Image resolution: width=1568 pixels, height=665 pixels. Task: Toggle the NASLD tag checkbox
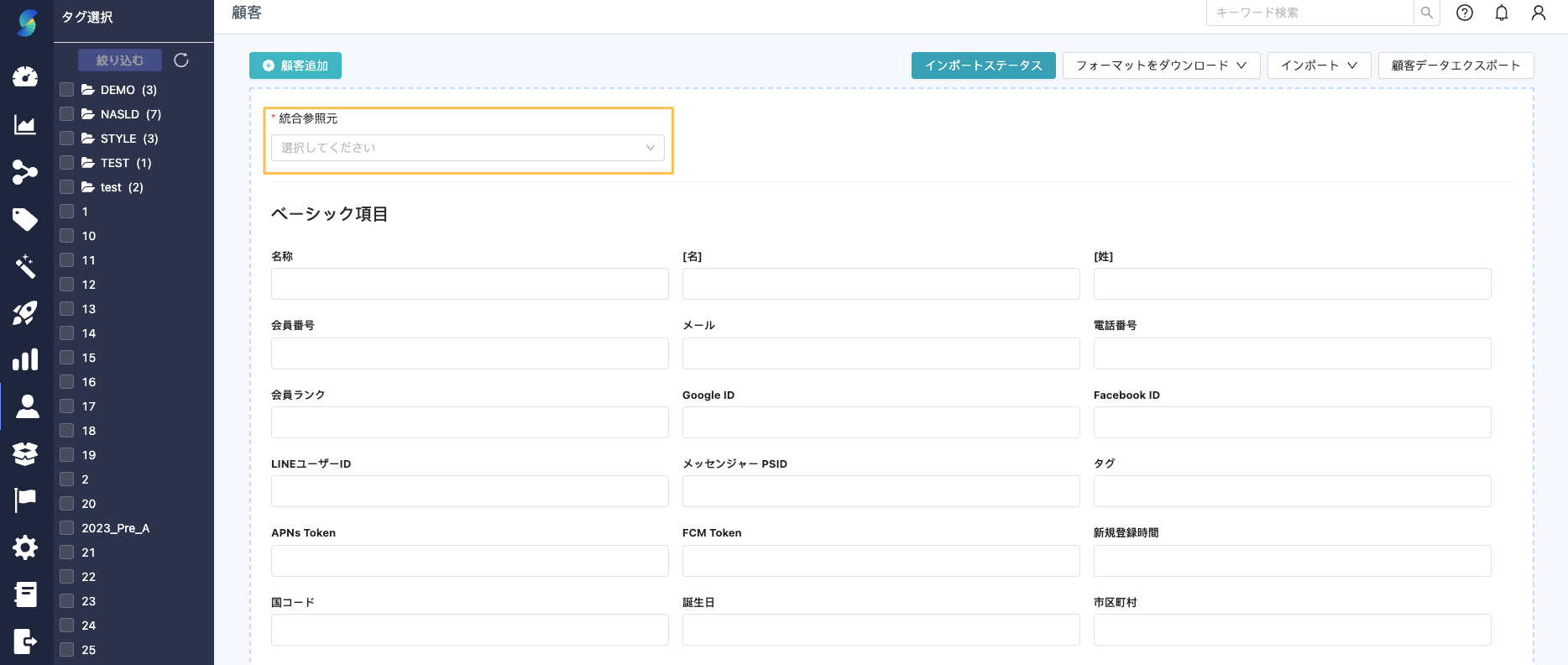(67, 114)
